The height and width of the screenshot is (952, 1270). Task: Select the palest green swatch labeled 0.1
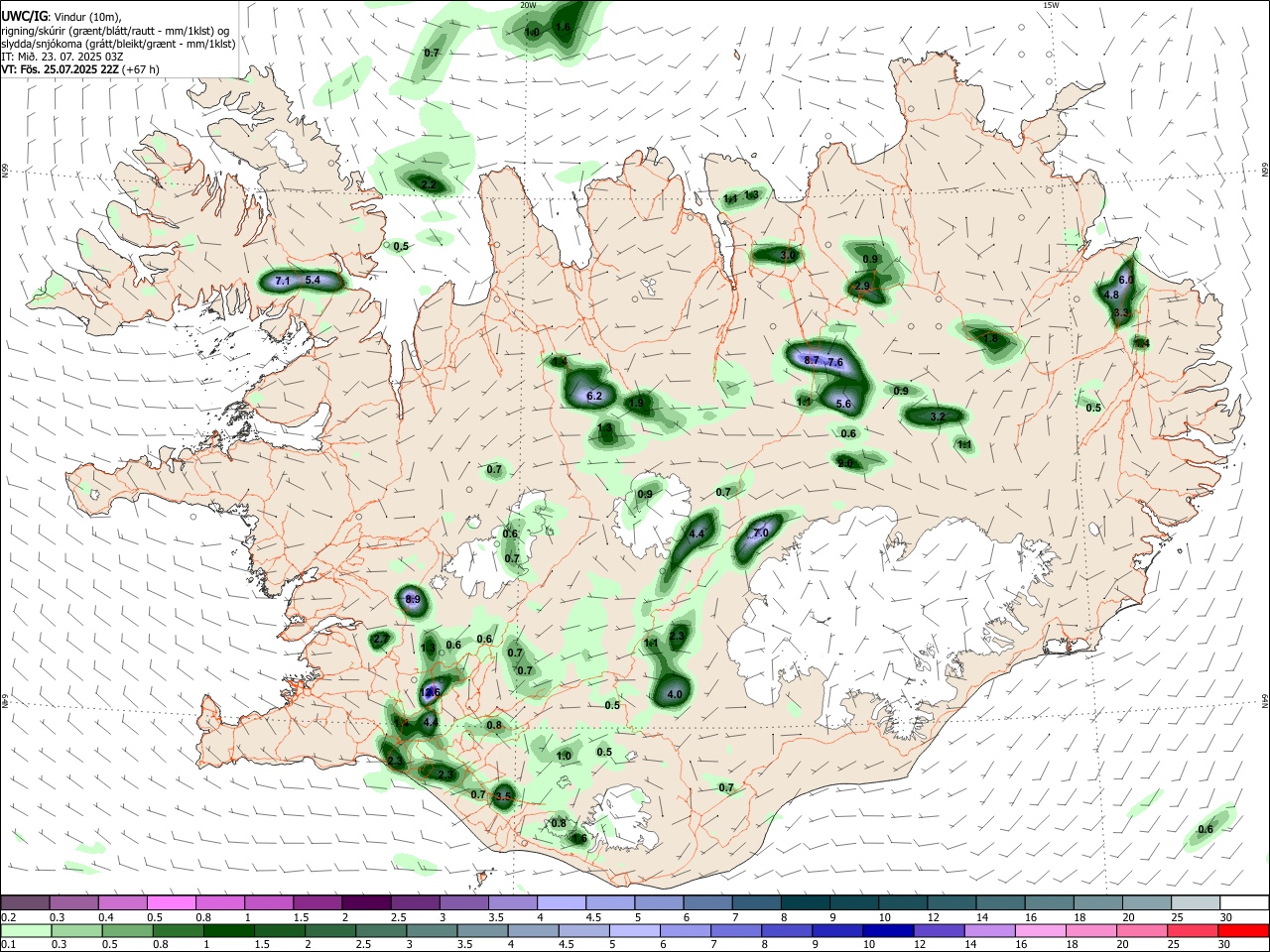tap(26, 930)
